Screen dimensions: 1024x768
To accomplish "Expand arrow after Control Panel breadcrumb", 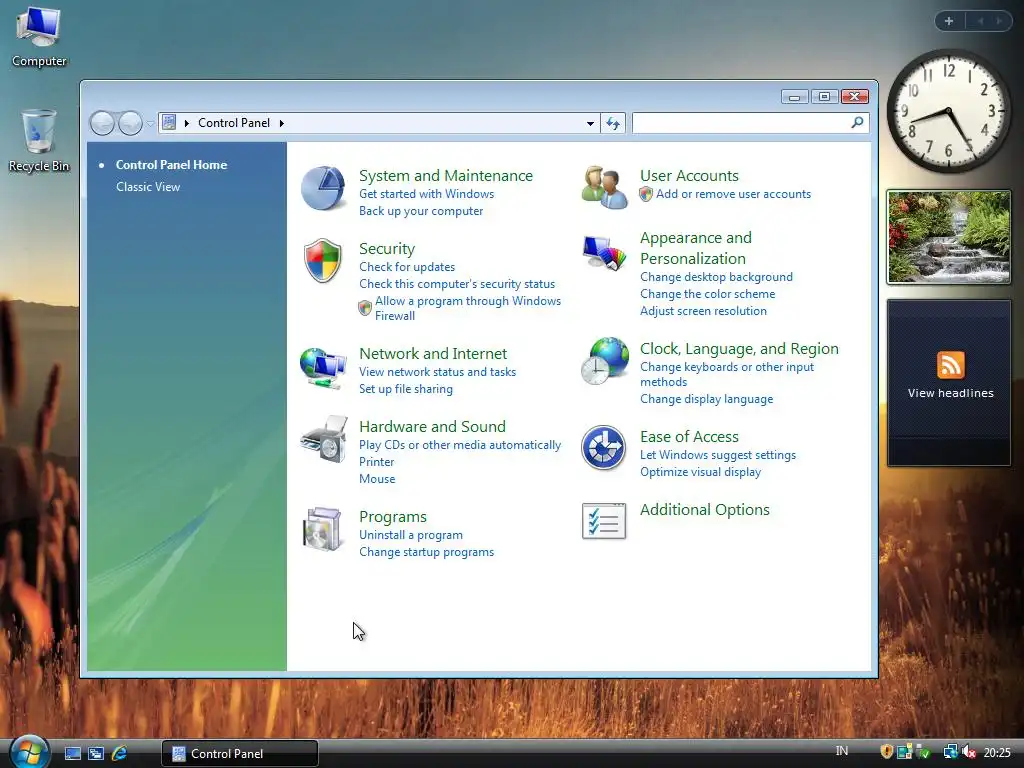I will (x=281, y=123).
